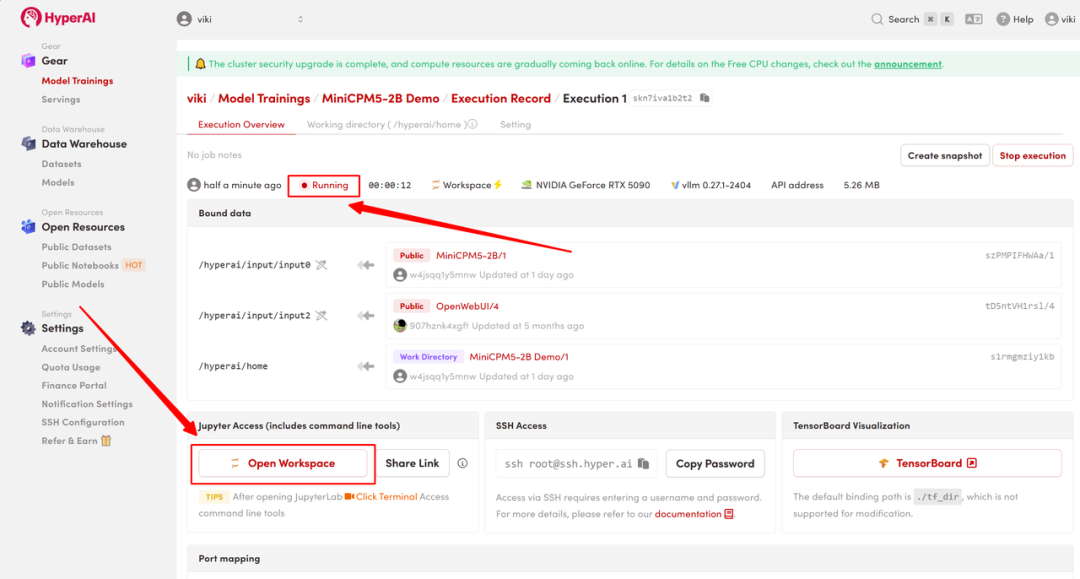The height and width of the screenshot is (579, 1080).
Task: Click info icon beside Share Link
Action: pyautogui.click(x=463, y=463)
